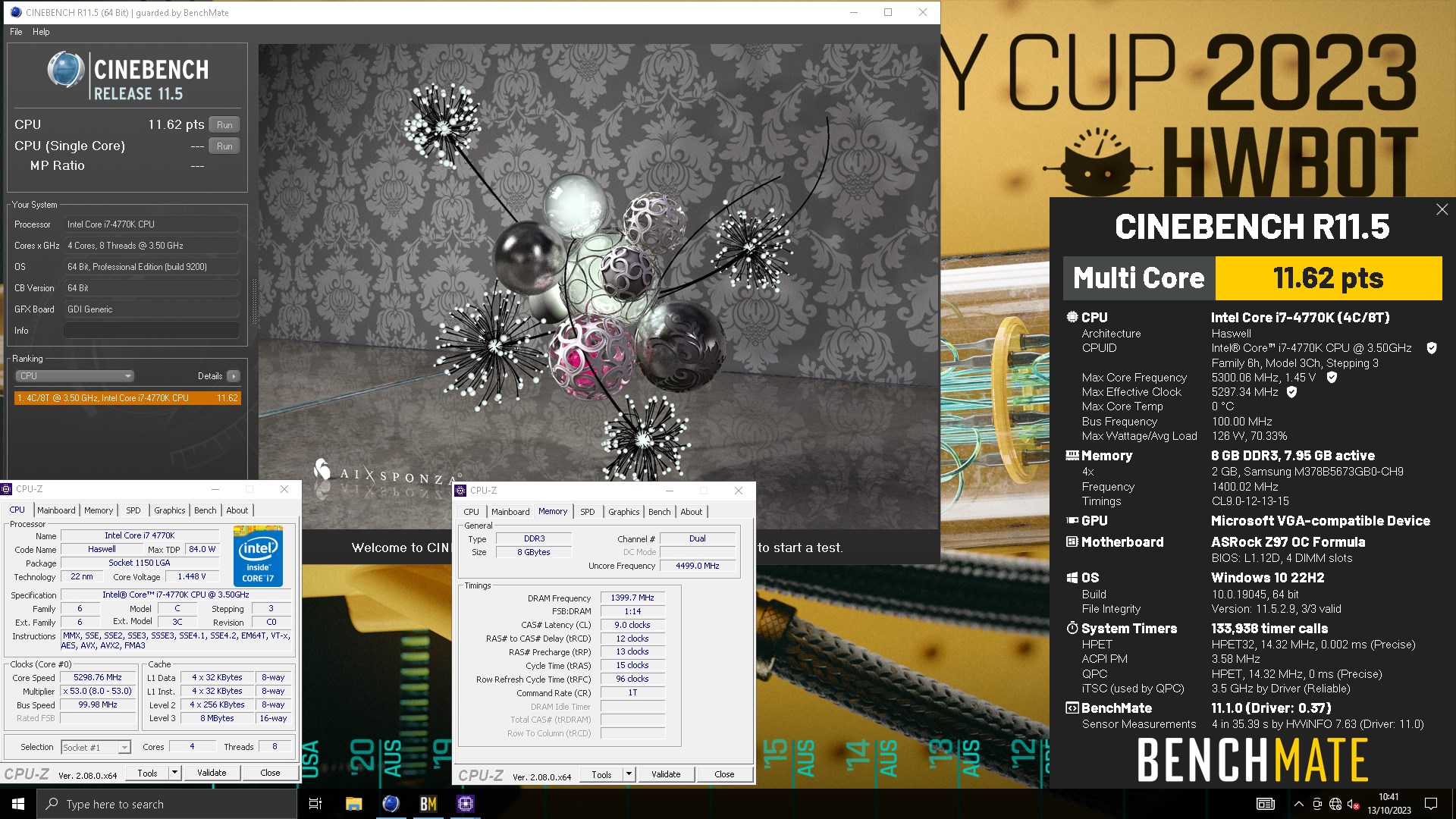The width and height of the screenshot is (1456, 819).
Task: Close the BenchMate result overlay
Action: click(x=1442, y=209)
